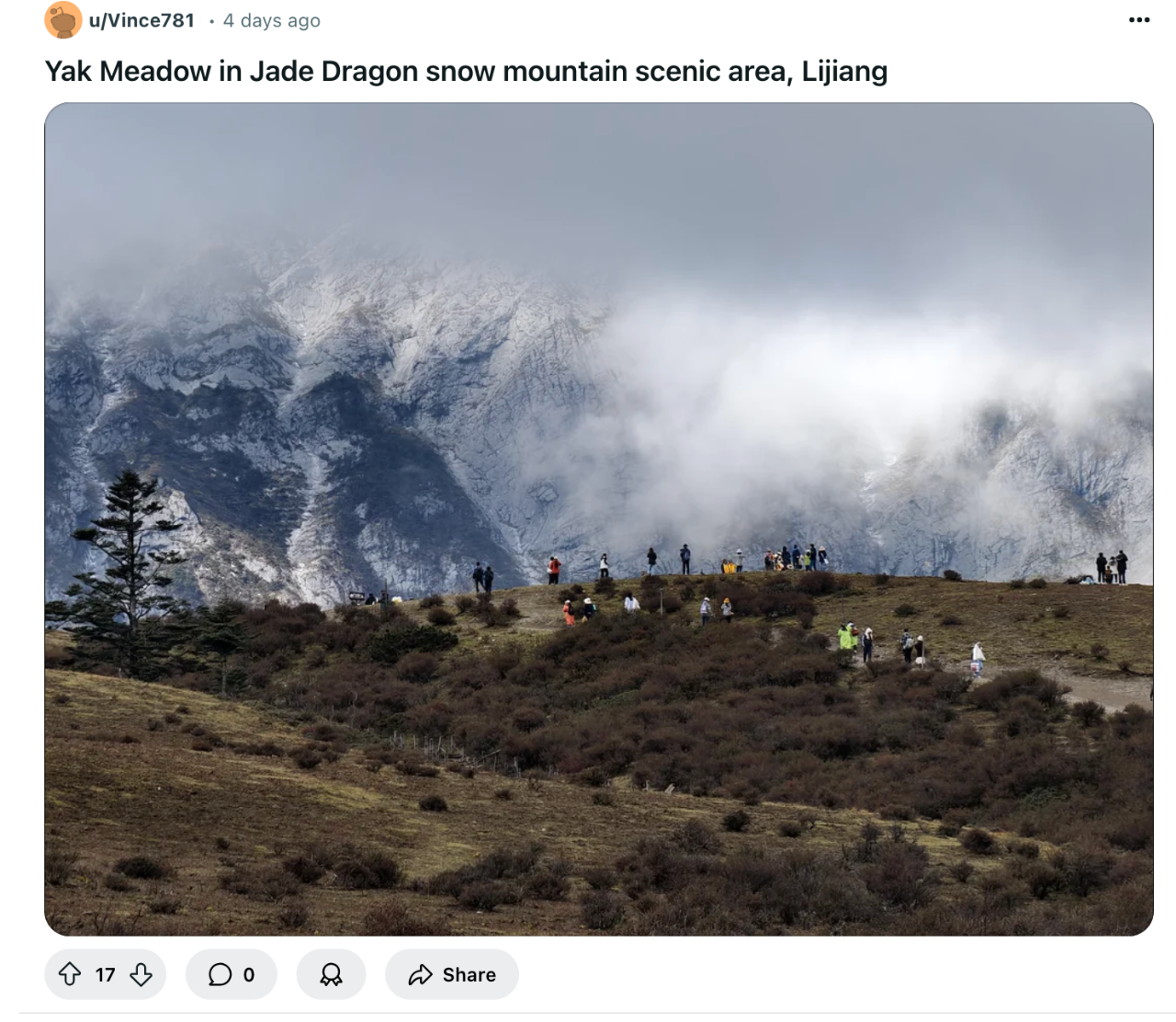Upvote the Yak Meadow post
The height and width of the screenshot is (1022, 1176).
pos(70,974)
